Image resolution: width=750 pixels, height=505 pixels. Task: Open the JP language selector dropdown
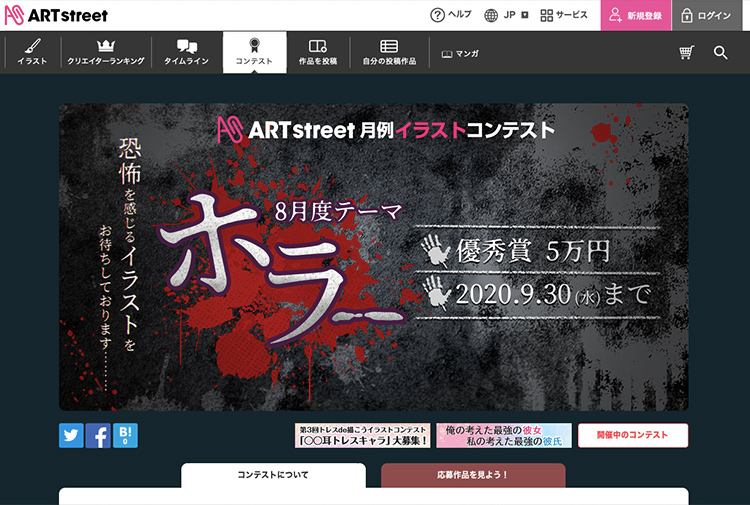pos(506,15)
